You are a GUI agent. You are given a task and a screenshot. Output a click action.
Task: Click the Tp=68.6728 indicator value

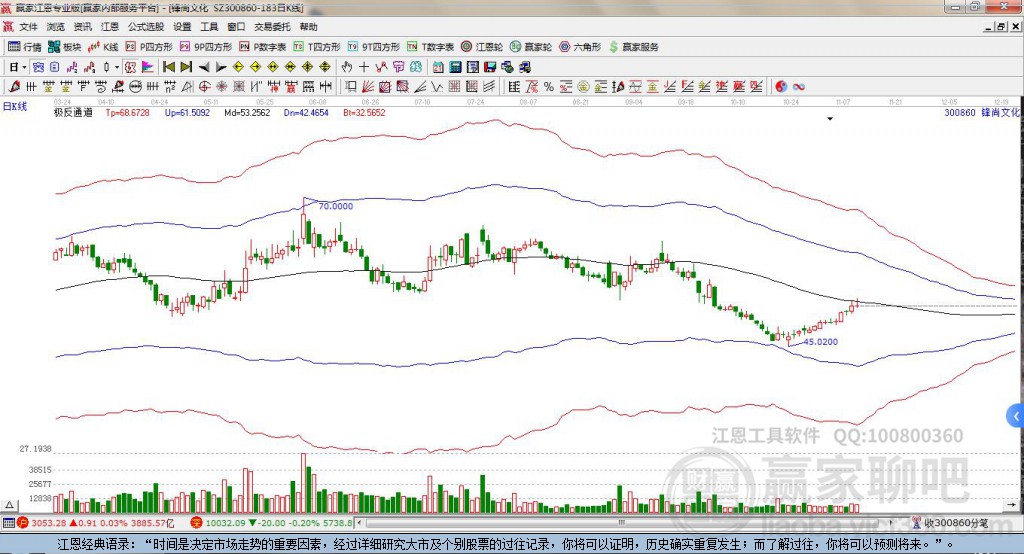pos(127,112)
